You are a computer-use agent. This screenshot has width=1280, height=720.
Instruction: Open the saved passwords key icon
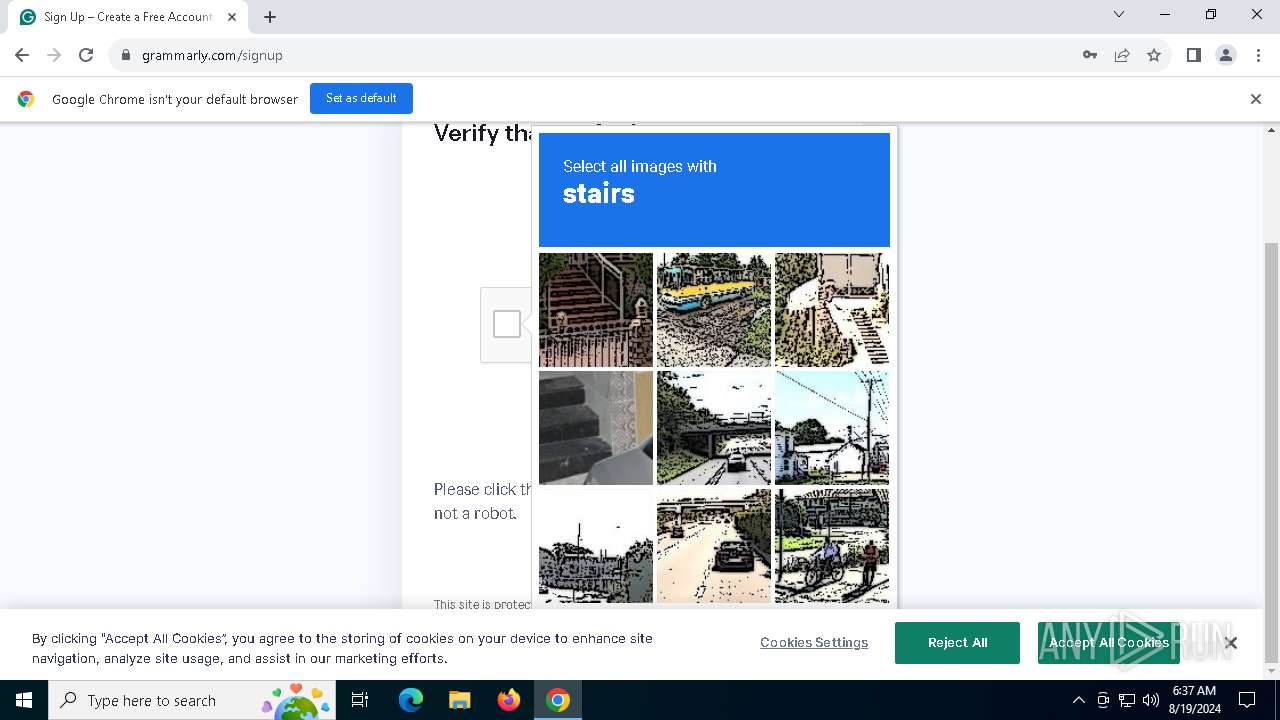click(1090, 55)
